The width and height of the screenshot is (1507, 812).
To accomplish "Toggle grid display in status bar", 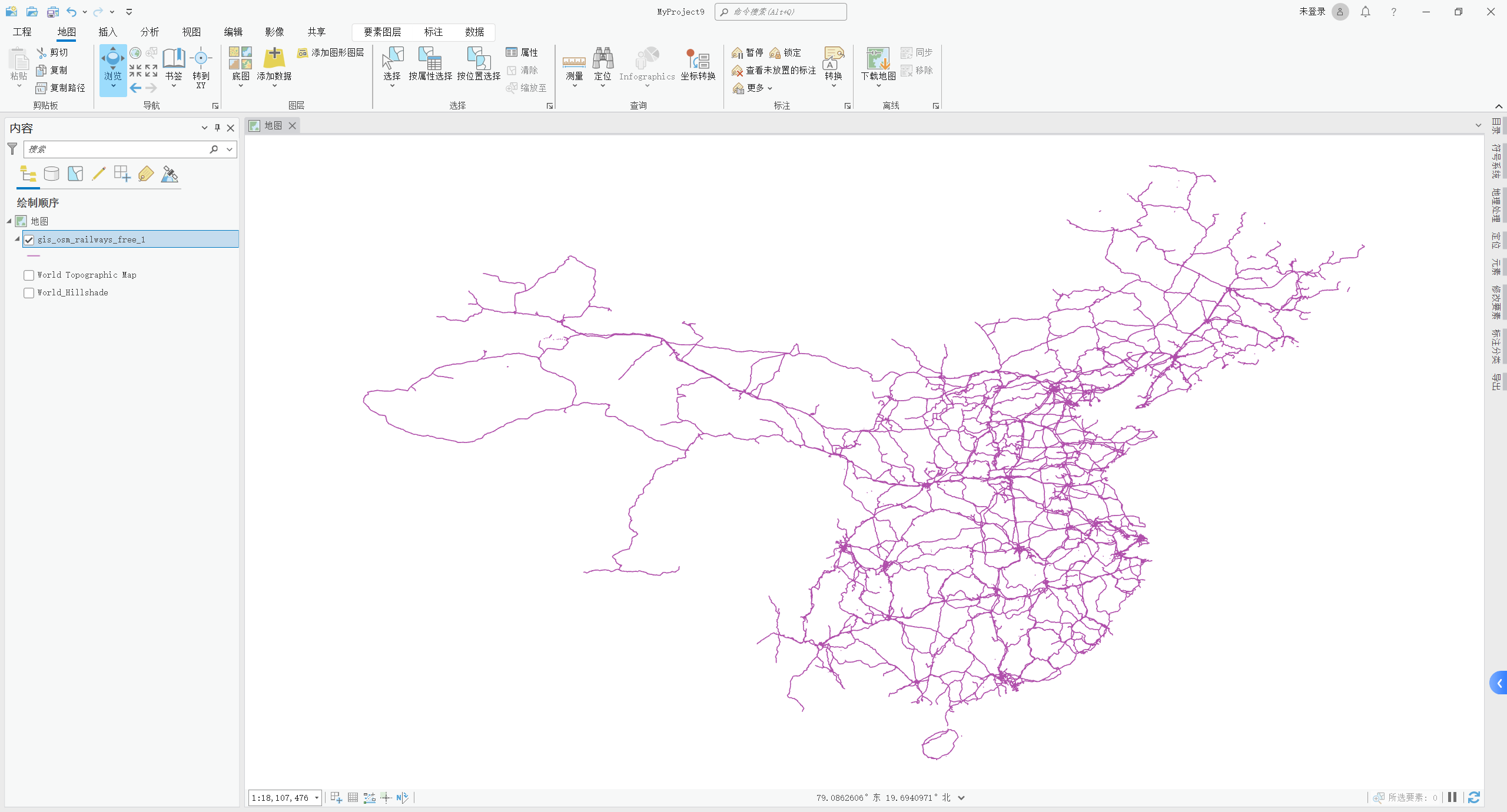I will point(353,797).
